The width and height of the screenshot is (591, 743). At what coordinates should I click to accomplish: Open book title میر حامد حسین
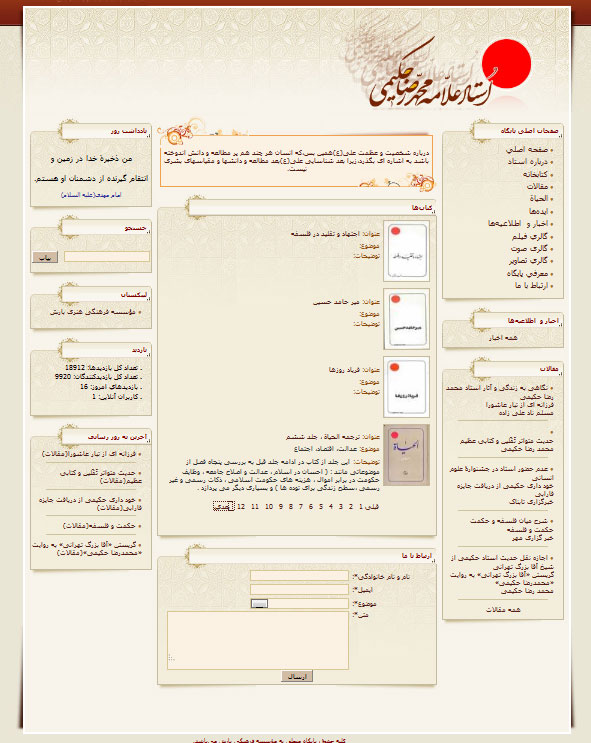click(336, 302)
